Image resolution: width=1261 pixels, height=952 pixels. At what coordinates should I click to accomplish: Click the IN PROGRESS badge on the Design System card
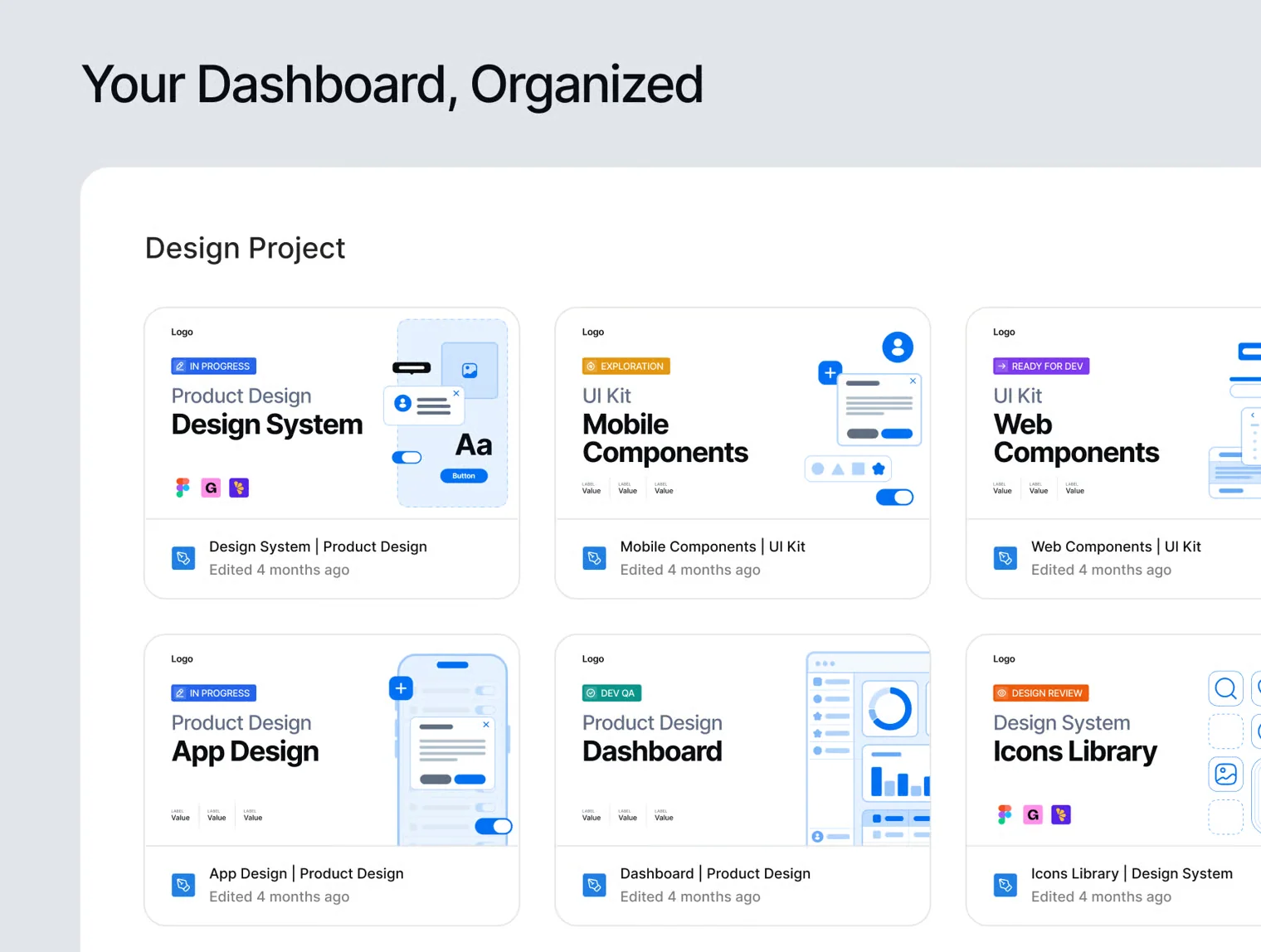214,366
